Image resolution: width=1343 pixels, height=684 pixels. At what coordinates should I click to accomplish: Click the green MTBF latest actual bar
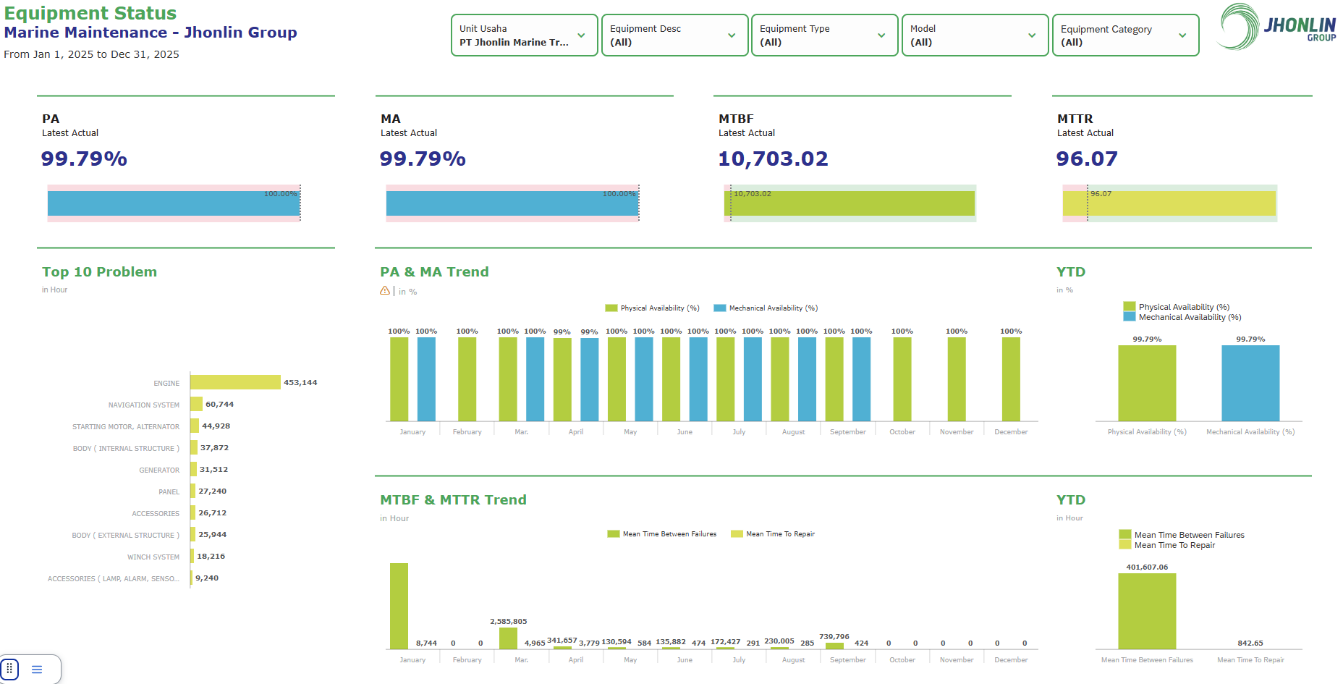[849, 203]
